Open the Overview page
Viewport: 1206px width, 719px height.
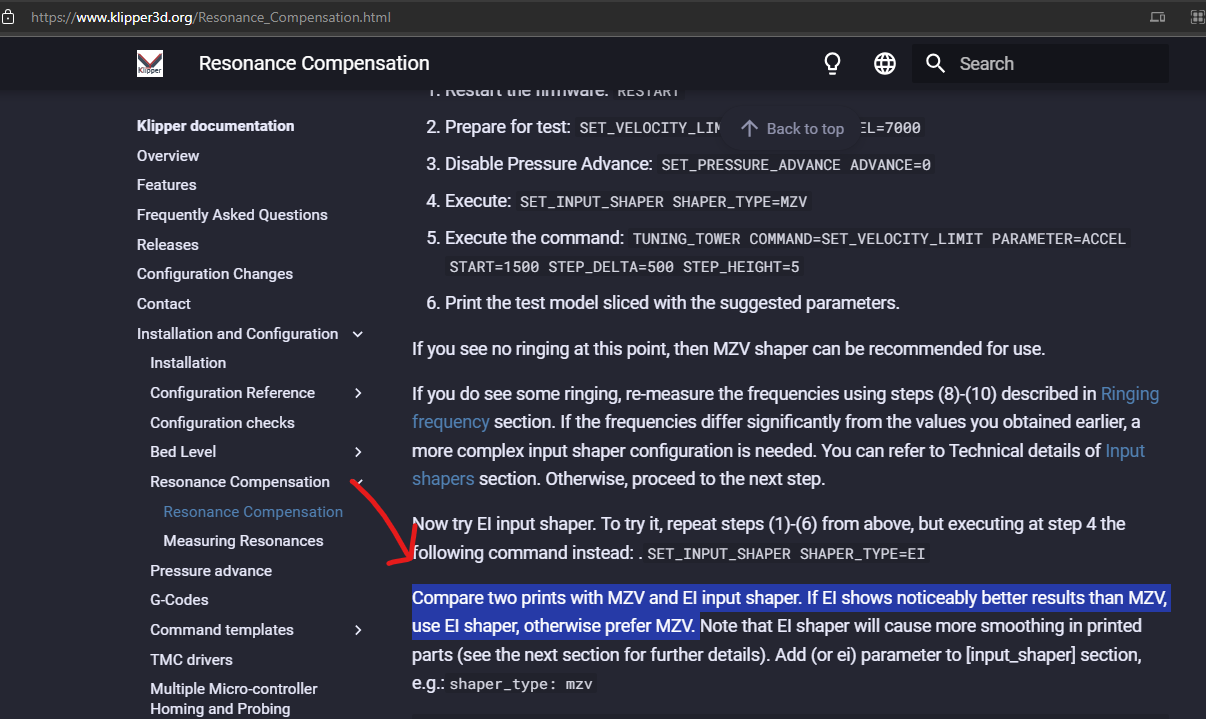(x=168, y=156)
